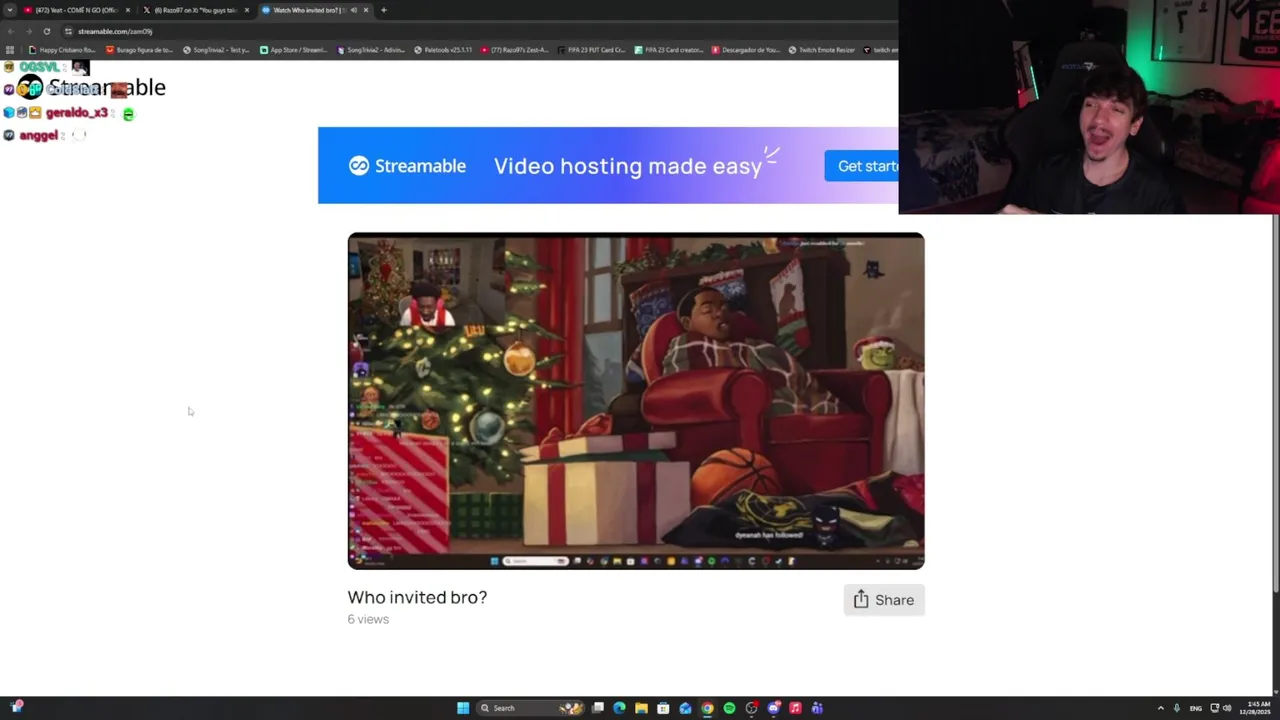1280x720 pixels.
Task: Open Microsoft Store from taskbar
Action: [x=663, y=708]
